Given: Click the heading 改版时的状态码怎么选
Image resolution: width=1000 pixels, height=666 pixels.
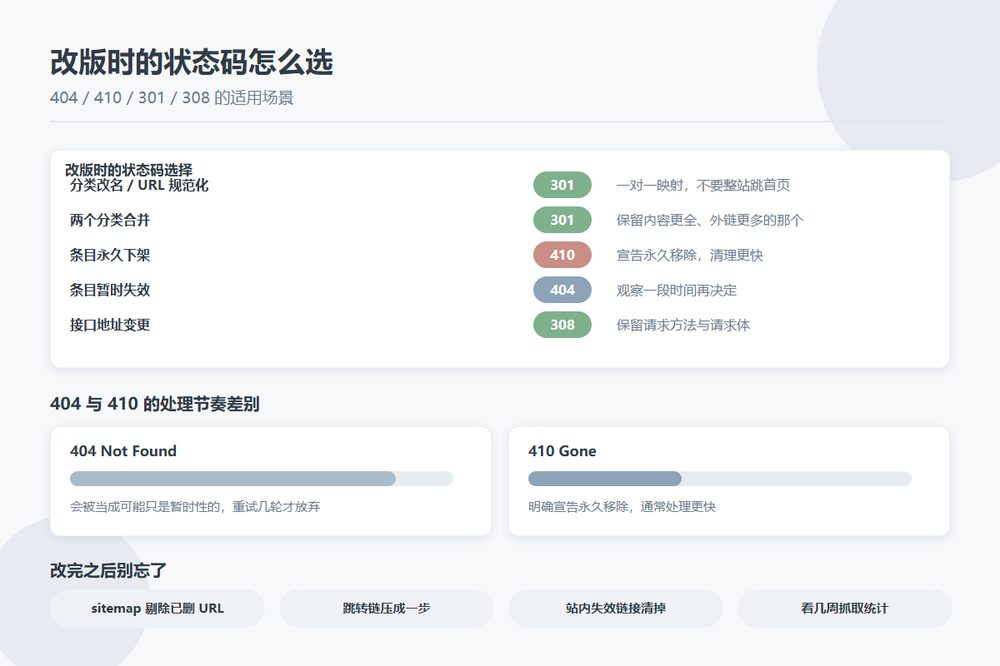Looking at the screenshot, I should tap(191, 63).
